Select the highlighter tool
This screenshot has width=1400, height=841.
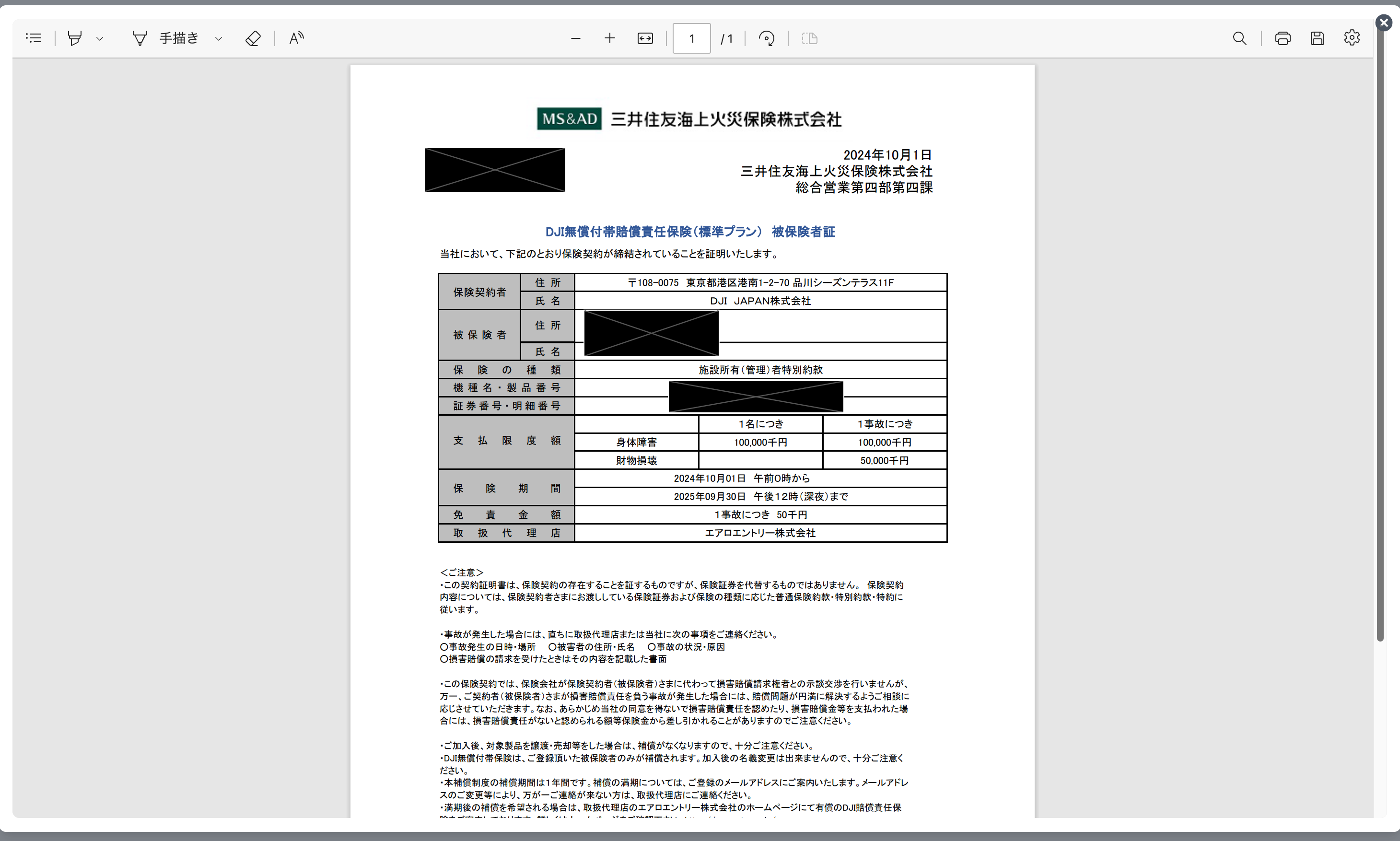click(75, 38)
